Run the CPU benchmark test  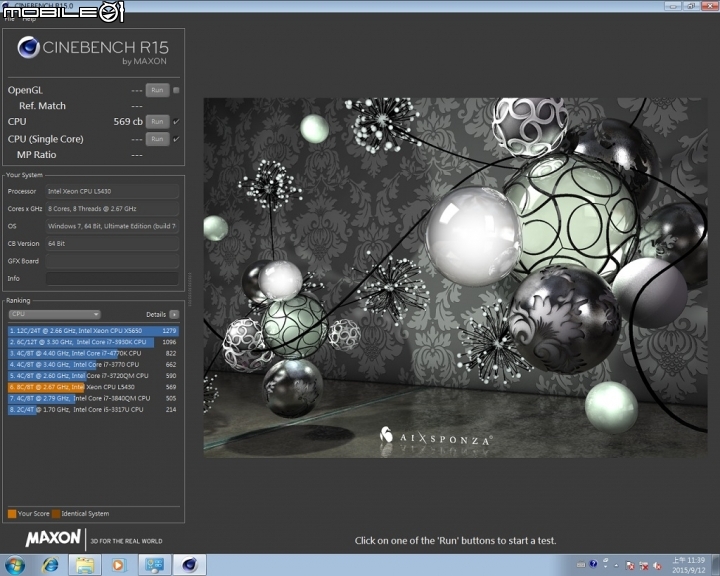point(158,121)
